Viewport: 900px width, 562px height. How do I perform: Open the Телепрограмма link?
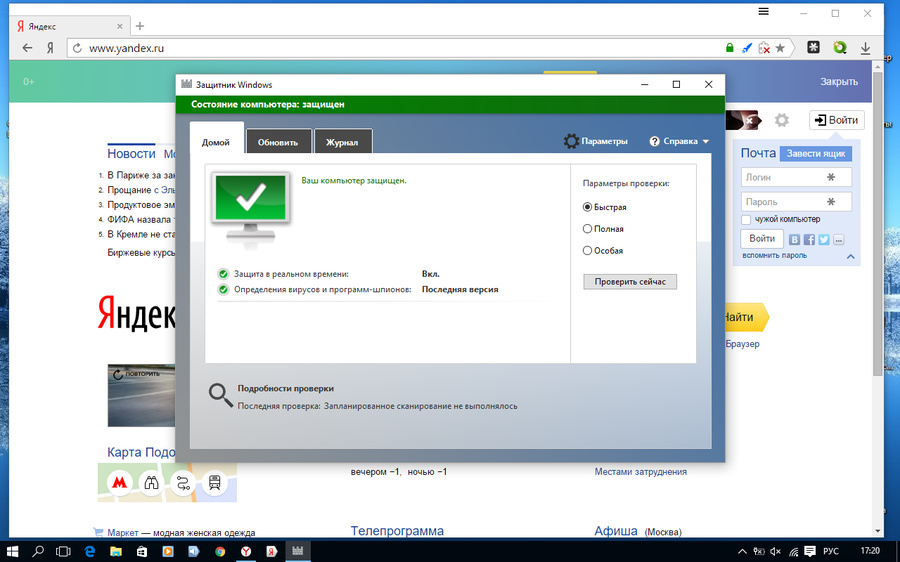tap(397, 531)
